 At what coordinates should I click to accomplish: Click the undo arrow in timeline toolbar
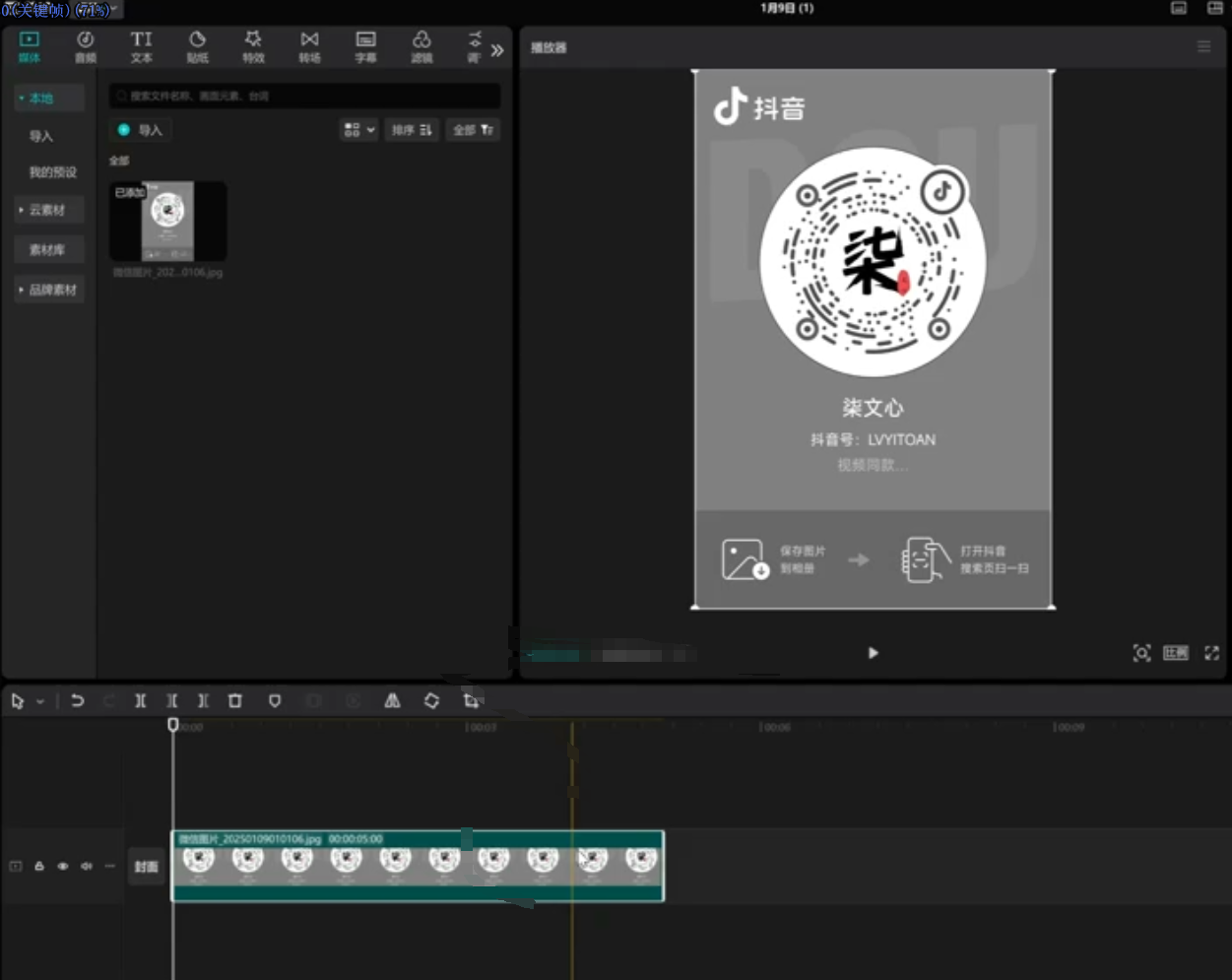78,700
